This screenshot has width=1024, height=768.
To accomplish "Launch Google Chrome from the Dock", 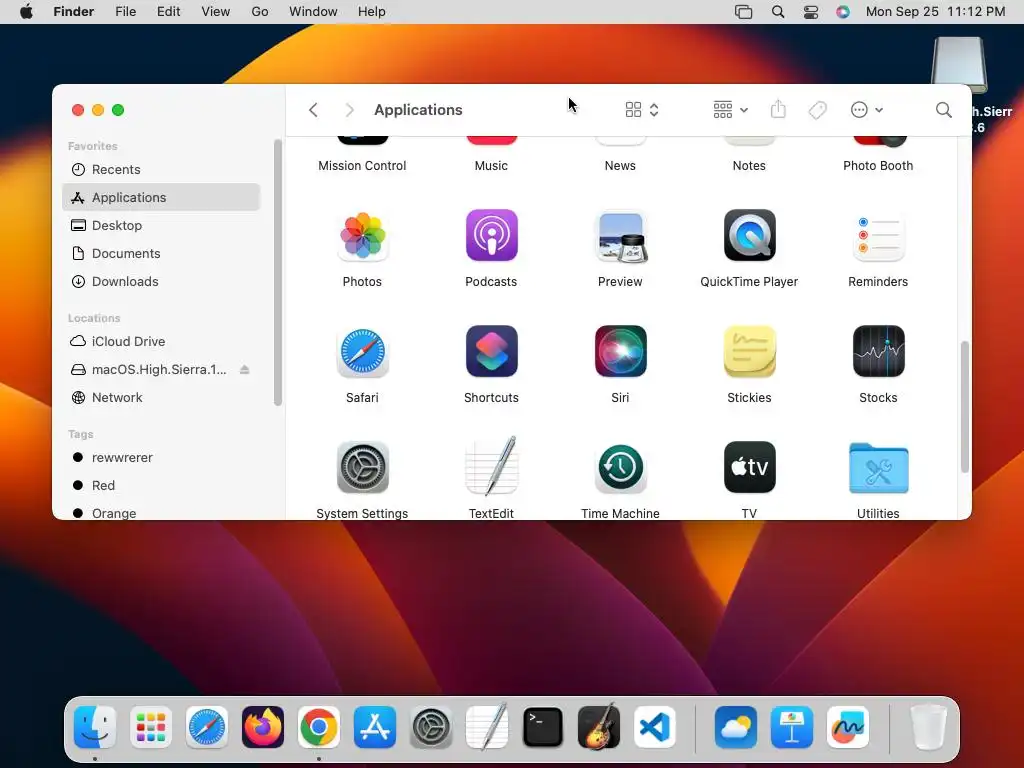I will coord(319,727).
